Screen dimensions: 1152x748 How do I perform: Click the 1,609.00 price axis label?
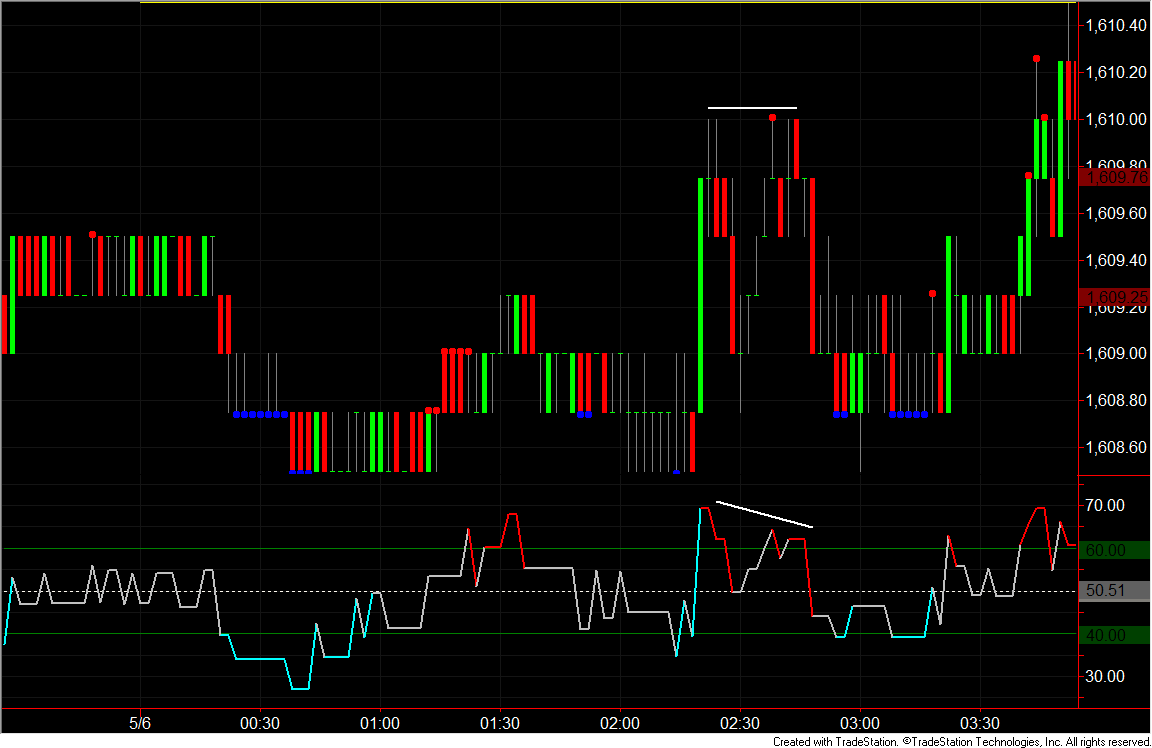[x=1116, y=353]
